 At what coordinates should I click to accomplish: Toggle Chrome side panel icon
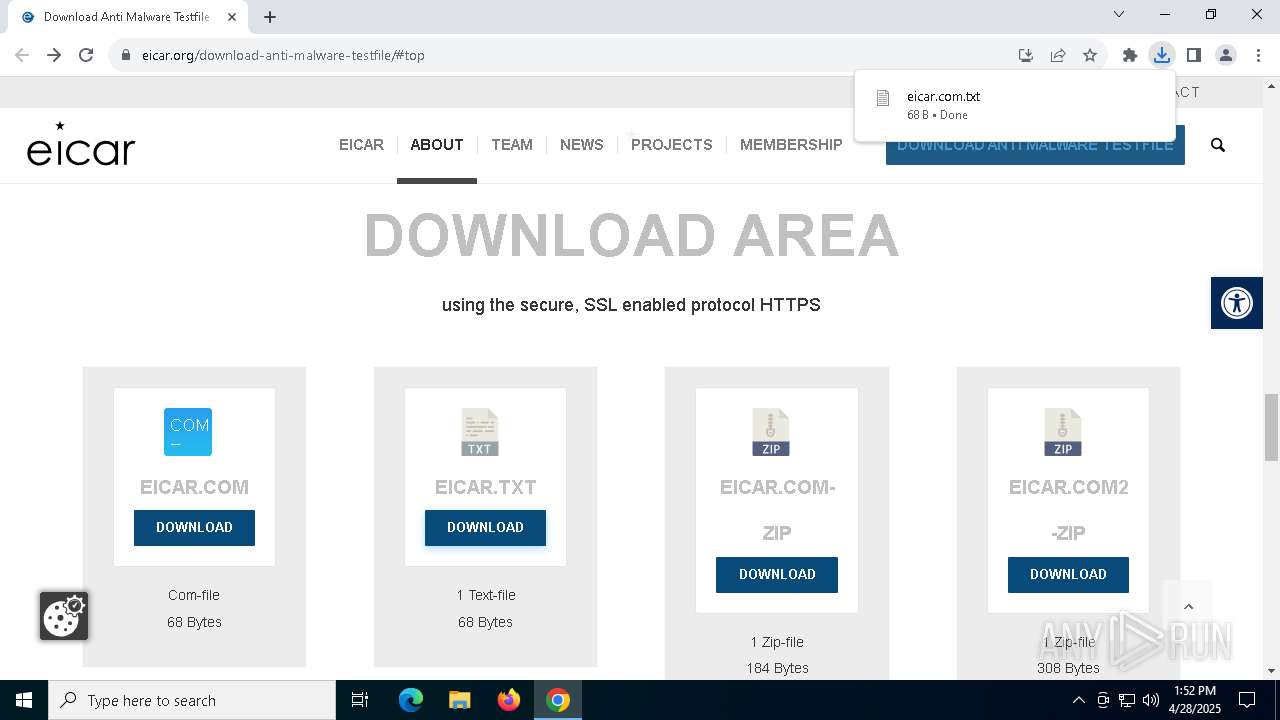click(x=1193, y=55)
